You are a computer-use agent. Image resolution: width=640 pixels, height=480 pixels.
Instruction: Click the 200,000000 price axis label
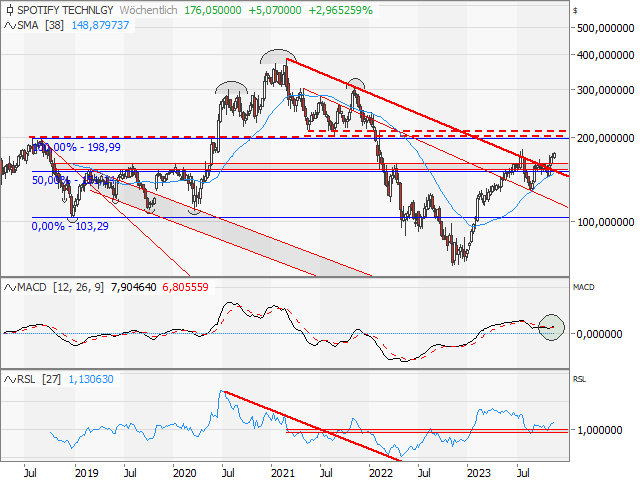coord(605,138)
